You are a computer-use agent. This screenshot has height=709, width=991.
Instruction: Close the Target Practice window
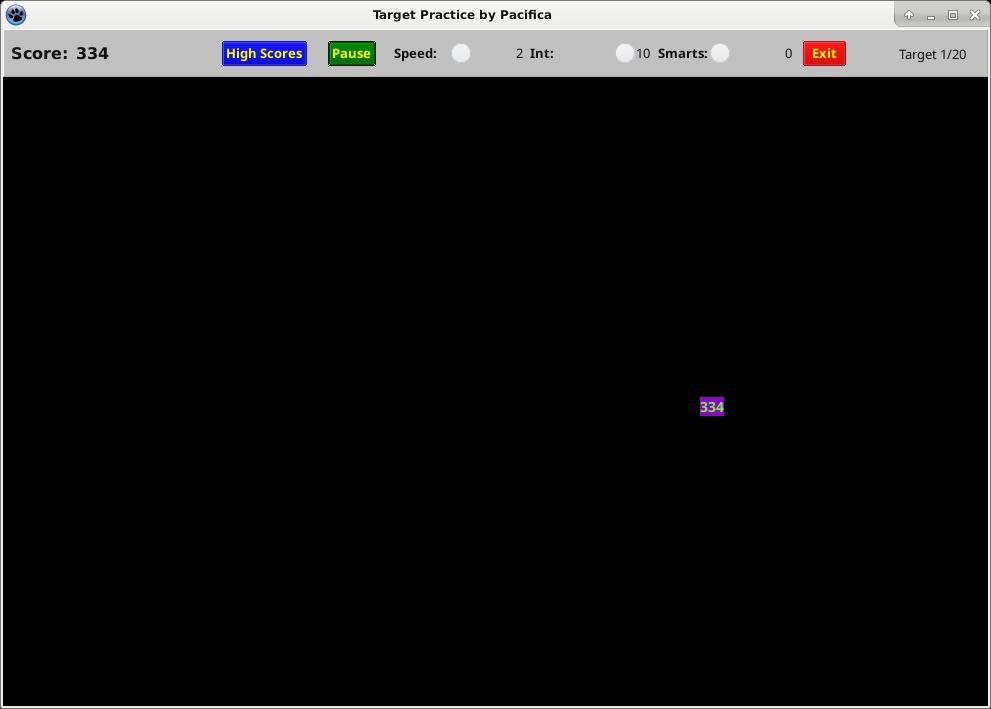tap(975, 15)
